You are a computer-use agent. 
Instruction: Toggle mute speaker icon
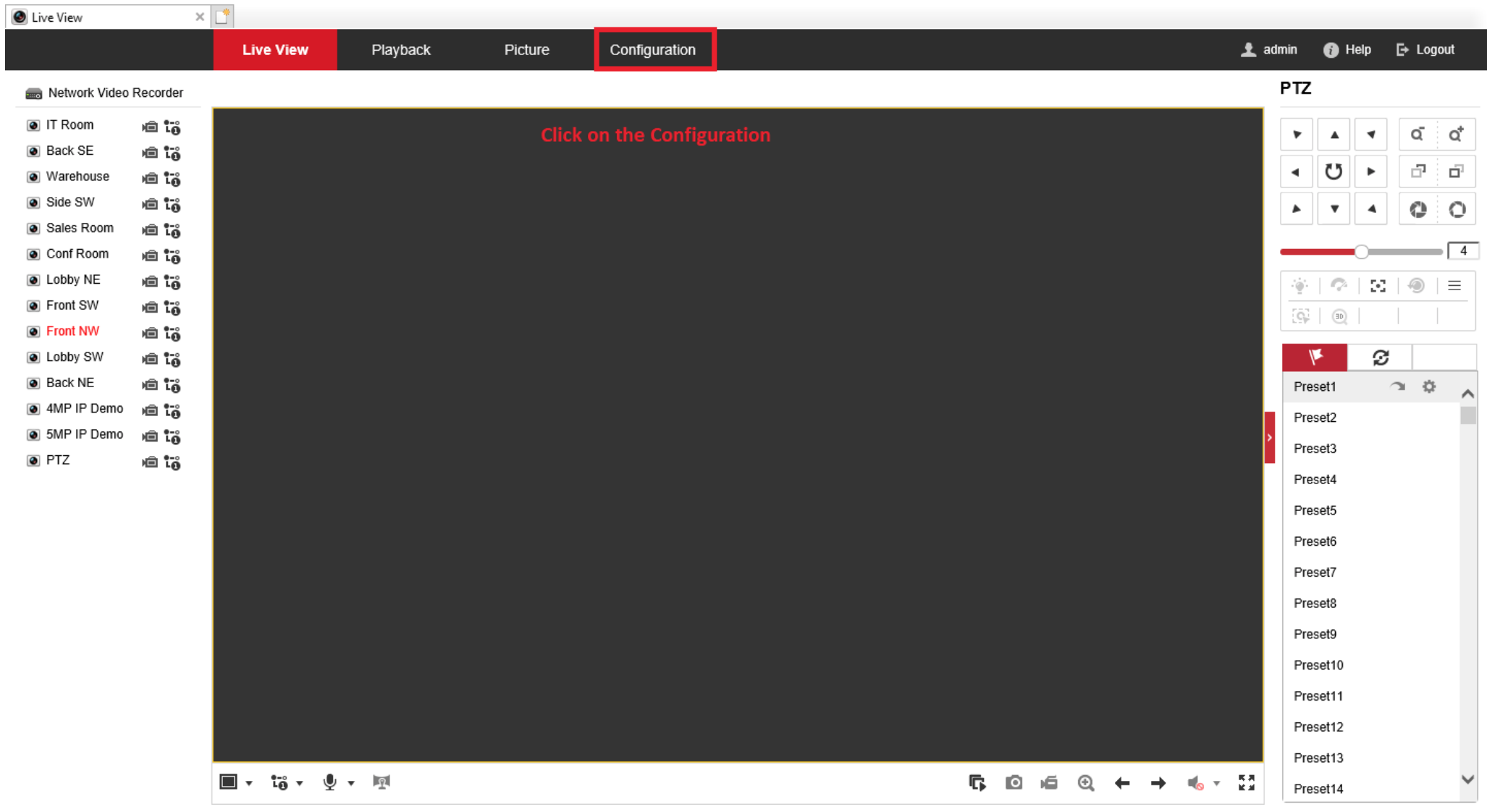coord(1195,783)
